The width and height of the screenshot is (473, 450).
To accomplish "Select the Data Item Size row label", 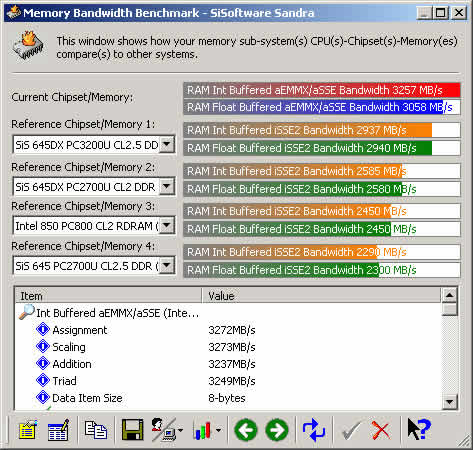I will tap(87, 398).
